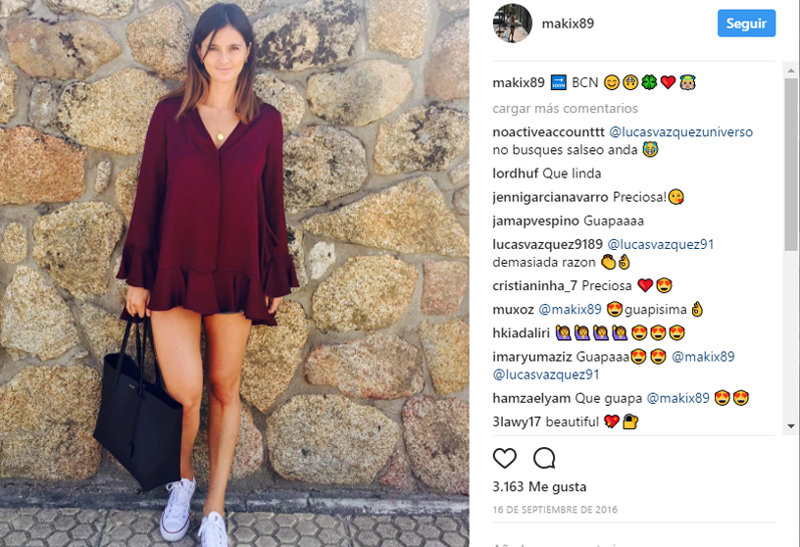Click the @lucasvazquez91 mention by lucasvazquez9189
Viewport: 800px width, 547px height.
coord(661,244)
